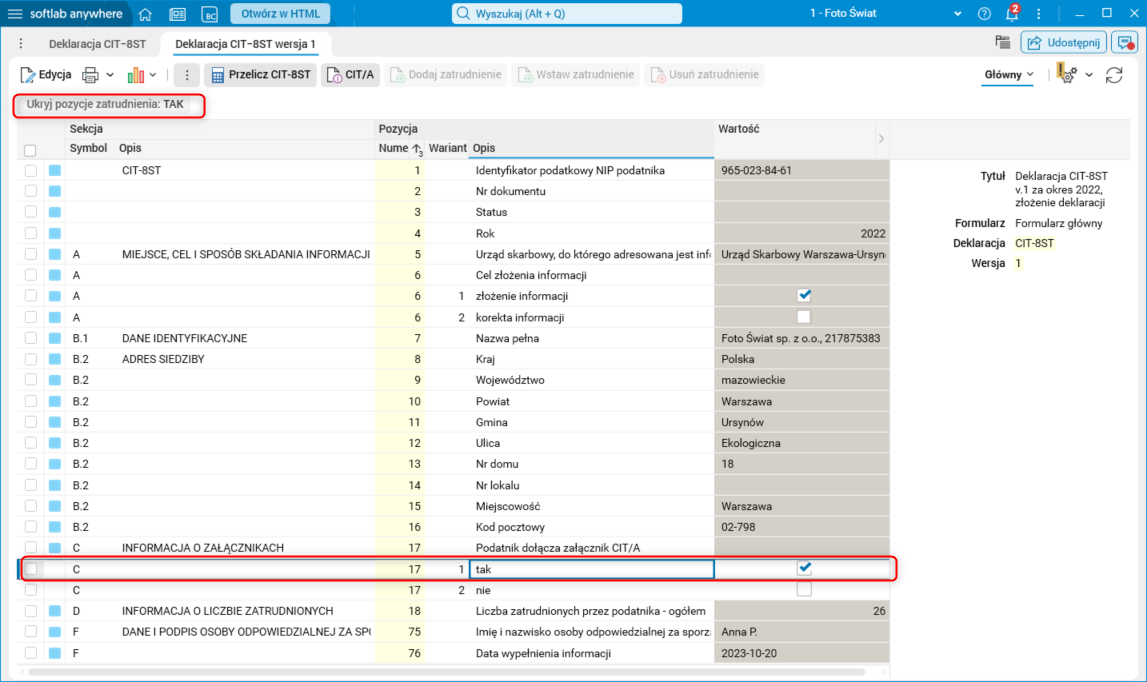Select row checkbox for Nr lokalu row

(x=31, y=484)
